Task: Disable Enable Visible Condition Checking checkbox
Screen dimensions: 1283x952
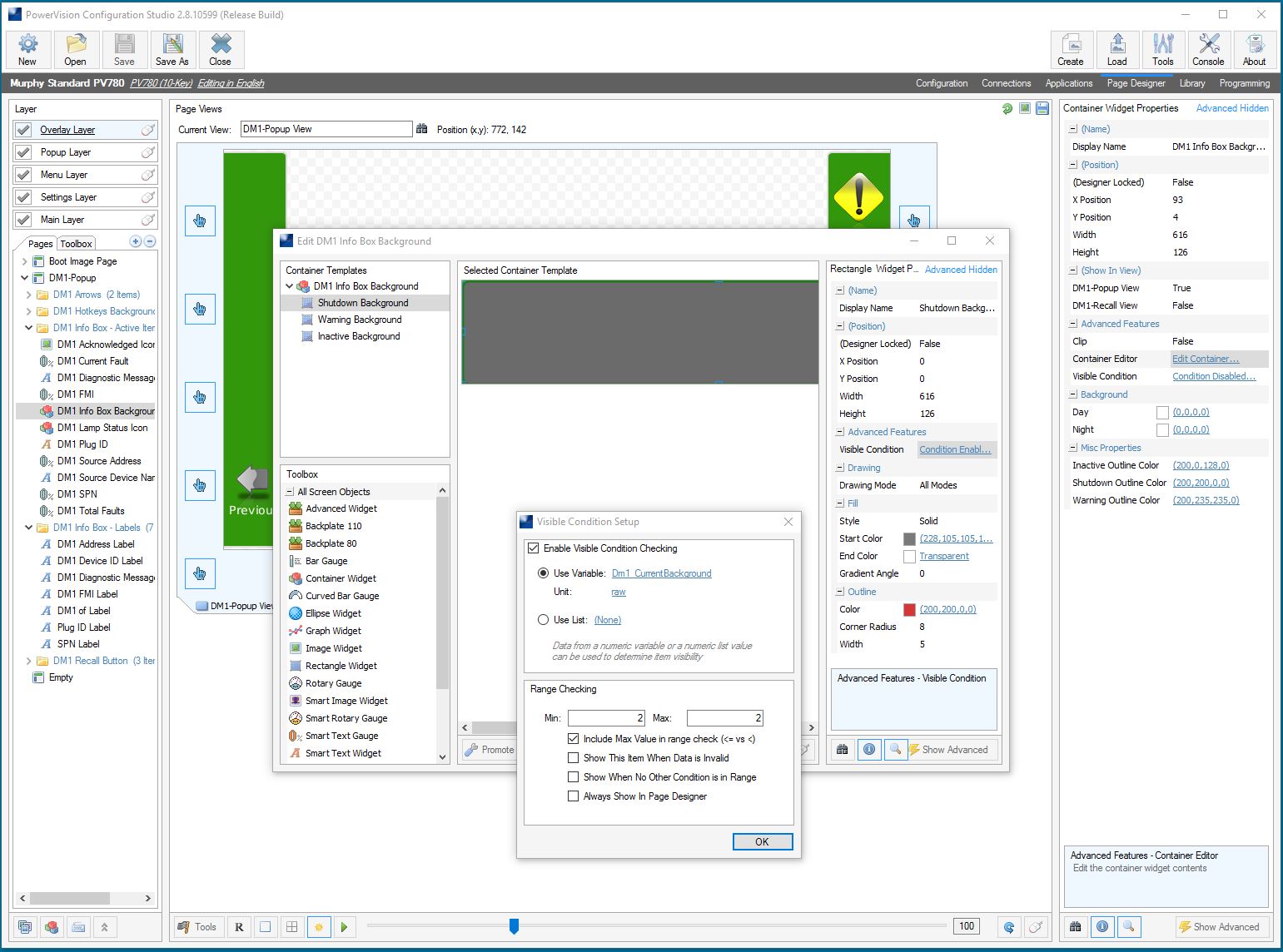Action: pyautogui.click(x=534, y=548)
